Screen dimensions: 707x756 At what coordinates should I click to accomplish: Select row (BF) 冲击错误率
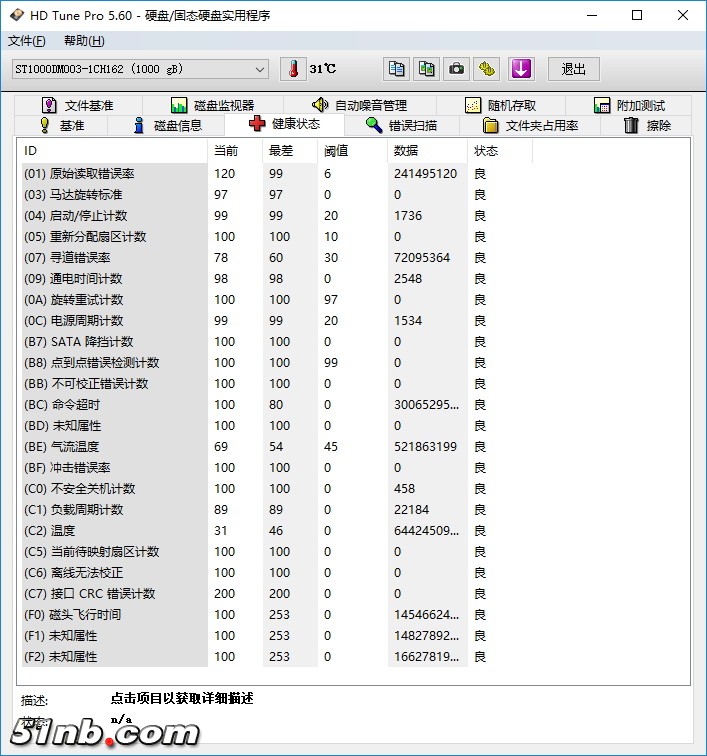277,468
